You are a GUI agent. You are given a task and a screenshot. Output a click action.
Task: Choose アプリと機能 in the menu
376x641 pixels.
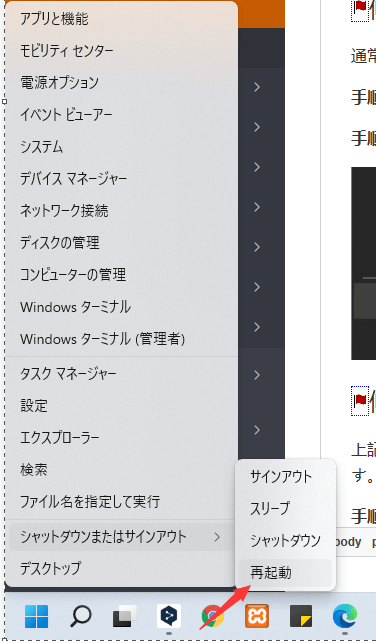pyautogui.click(x=121, y=19)
